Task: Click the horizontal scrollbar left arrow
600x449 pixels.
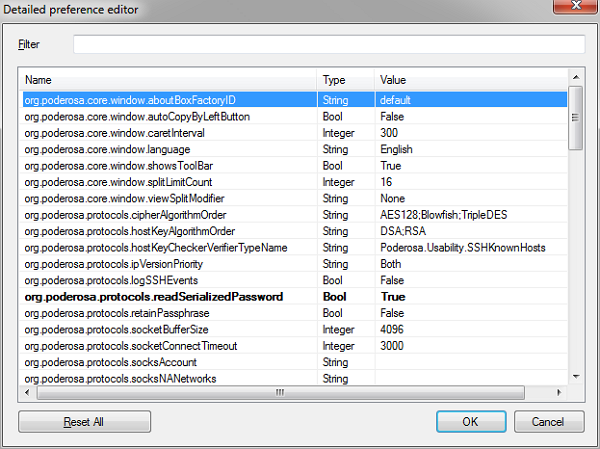Action: (x=27, y=392)
